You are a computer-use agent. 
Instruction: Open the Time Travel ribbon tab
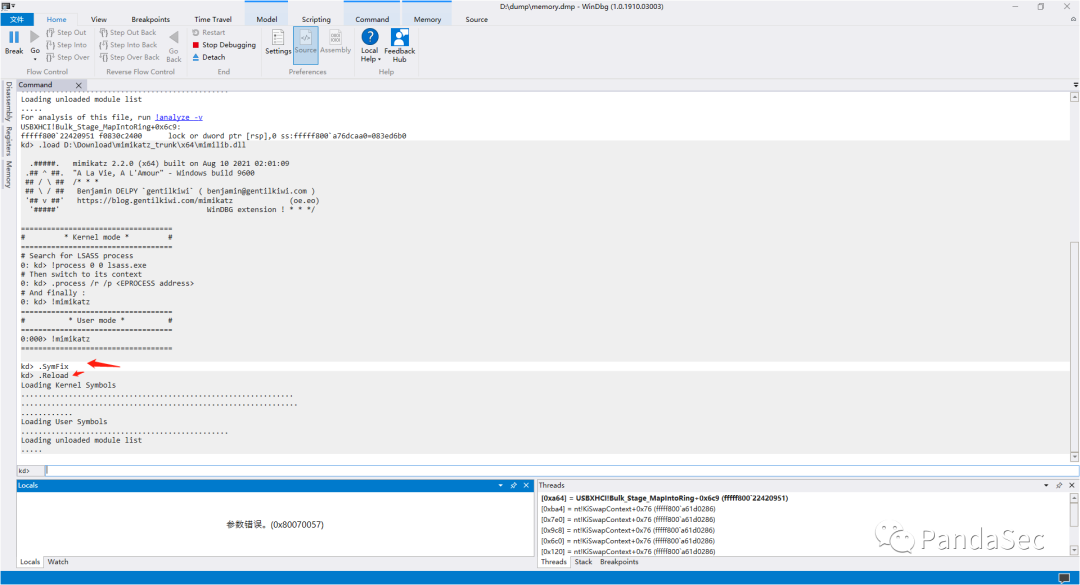[x=213, y=19]
